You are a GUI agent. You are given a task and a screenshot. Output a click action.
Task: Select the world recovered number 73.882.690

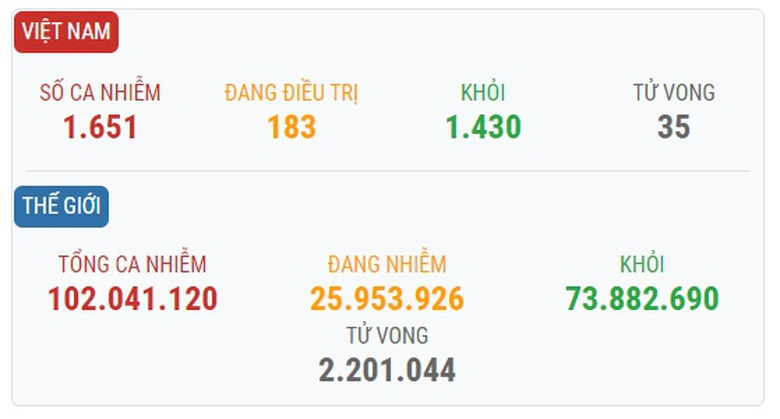[641, 299]
